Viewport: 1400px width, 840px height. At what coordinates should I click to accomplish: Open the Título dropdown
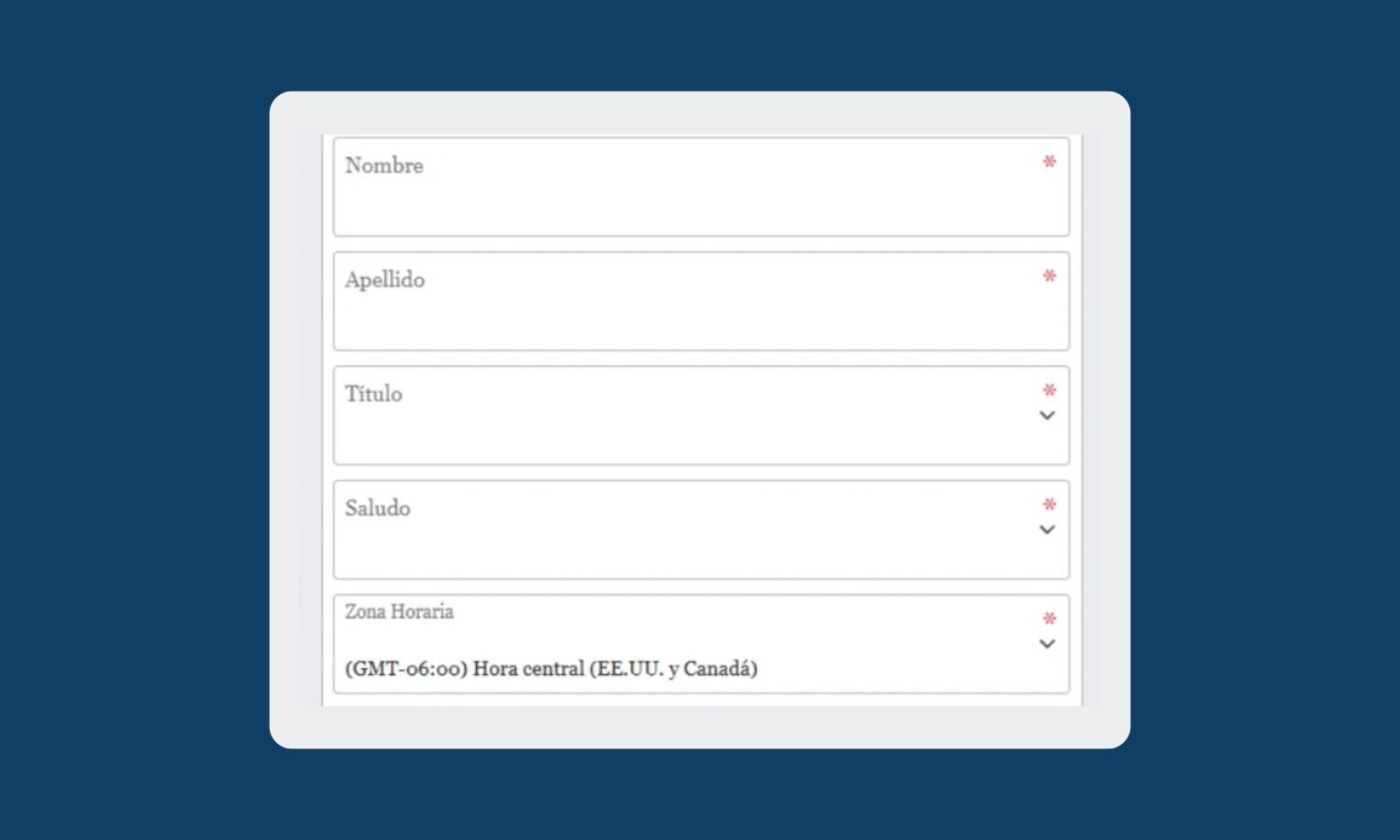coord(700,429)
